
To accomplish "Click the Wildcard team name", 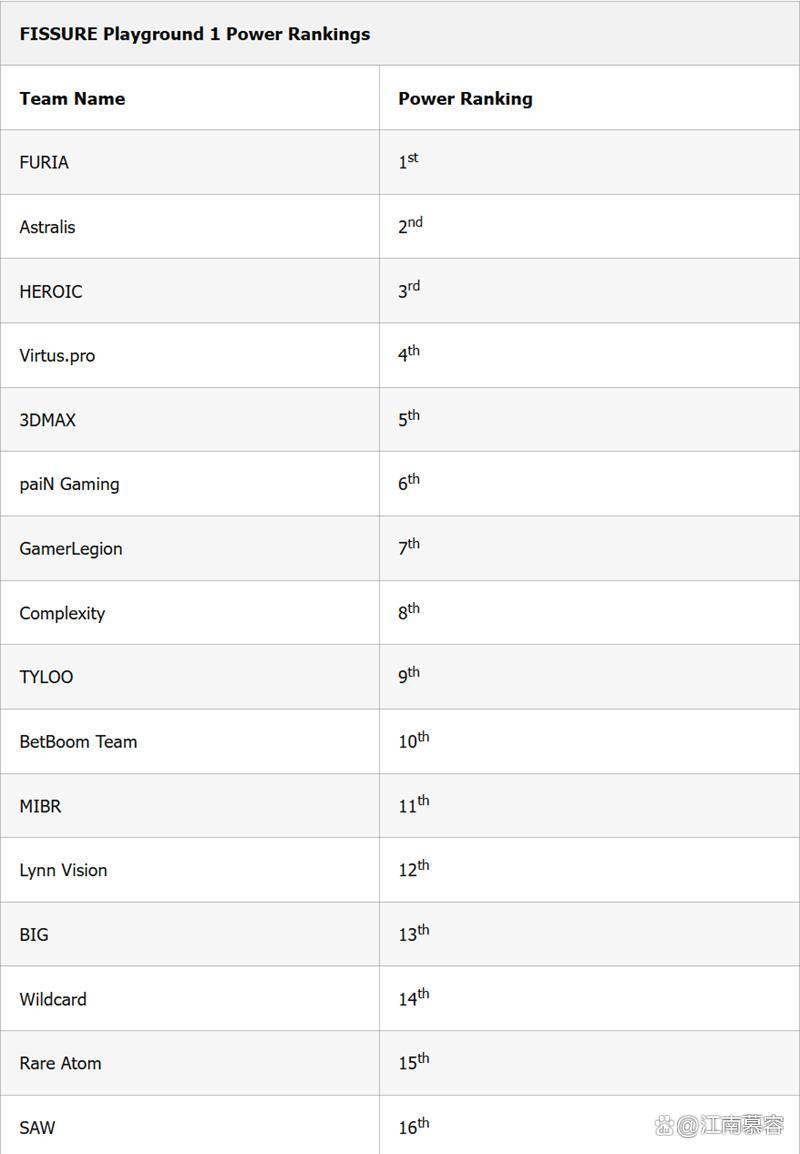I will click(53, 999).
